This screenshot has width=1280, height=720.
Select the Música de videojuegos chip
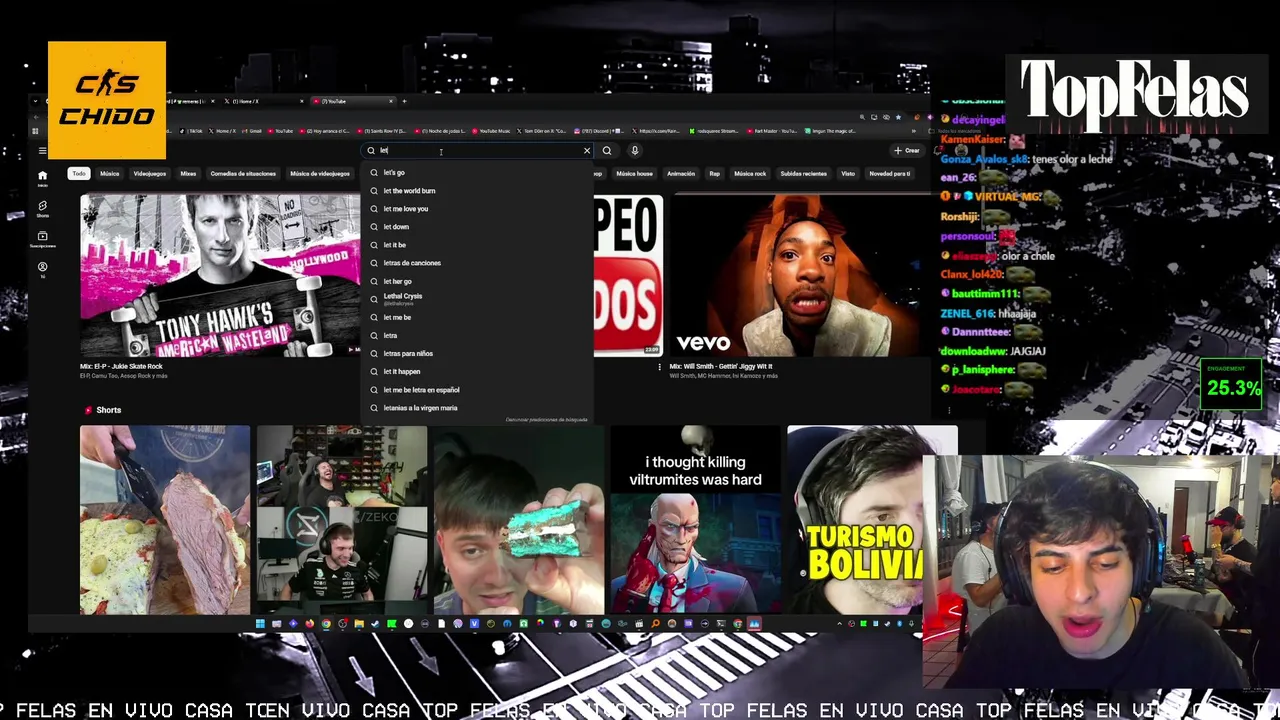point(320,174)
